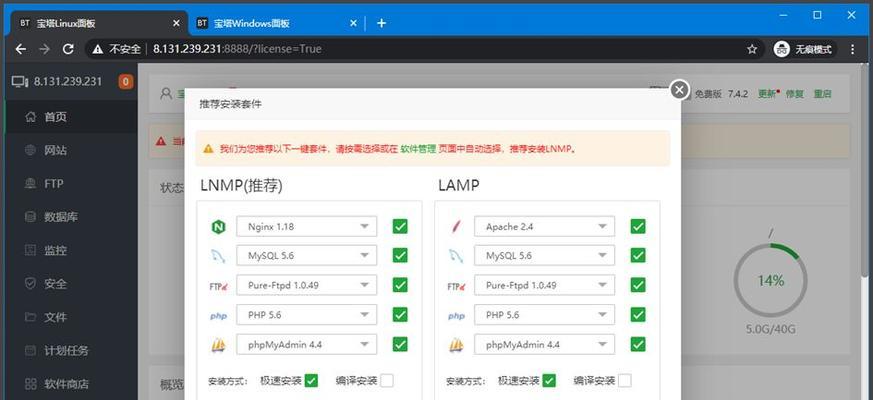This screenshot has width=873, height=400.
Task: Click the 软件管理 link in the notice
Action: (418, 149)
